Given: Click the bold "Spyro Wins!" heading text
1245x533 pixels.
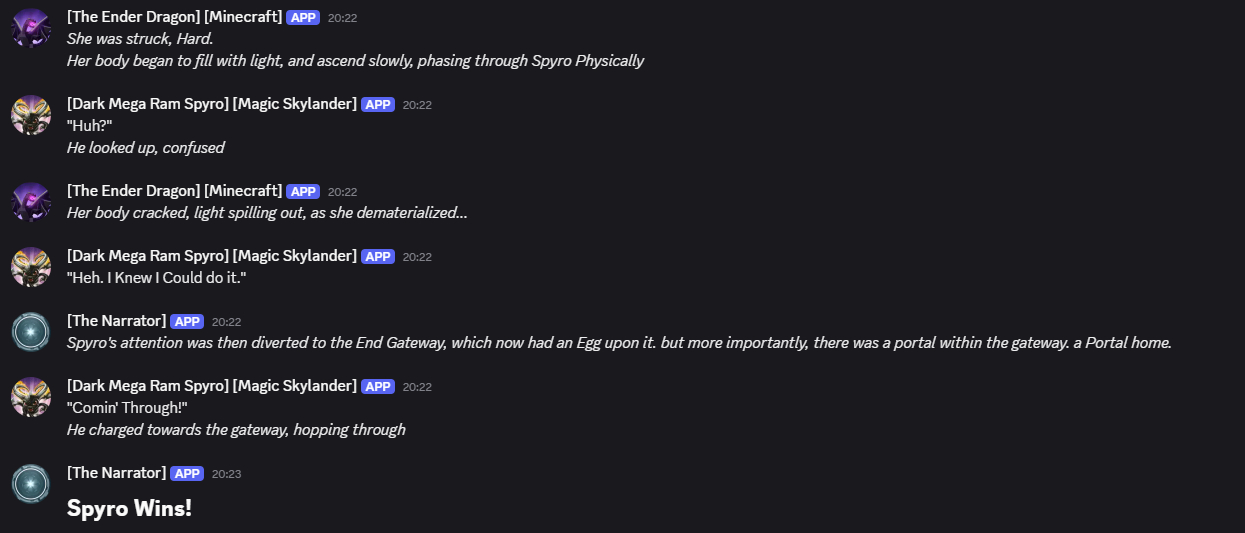Looking at the screenshot, I should [x=129, y=508].
